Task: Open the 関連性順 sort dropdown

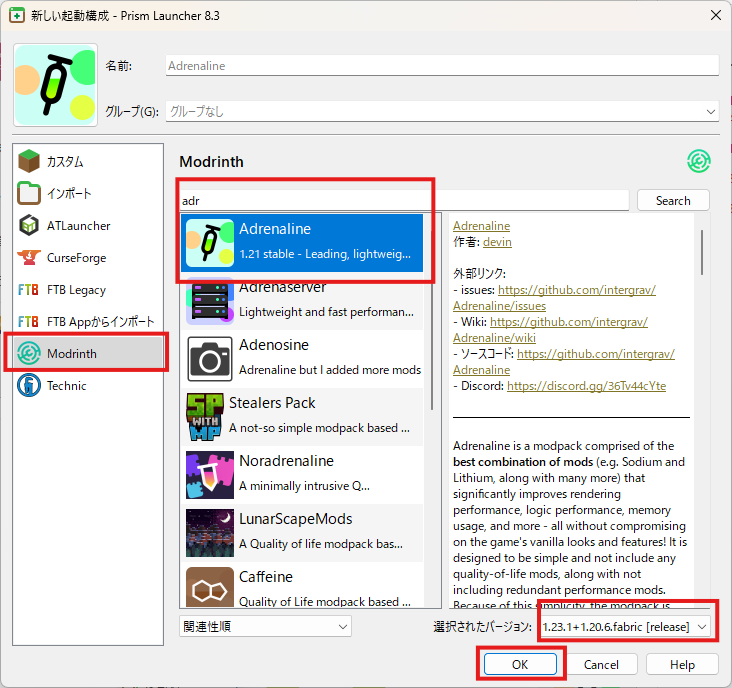Action: click(265, 626)
